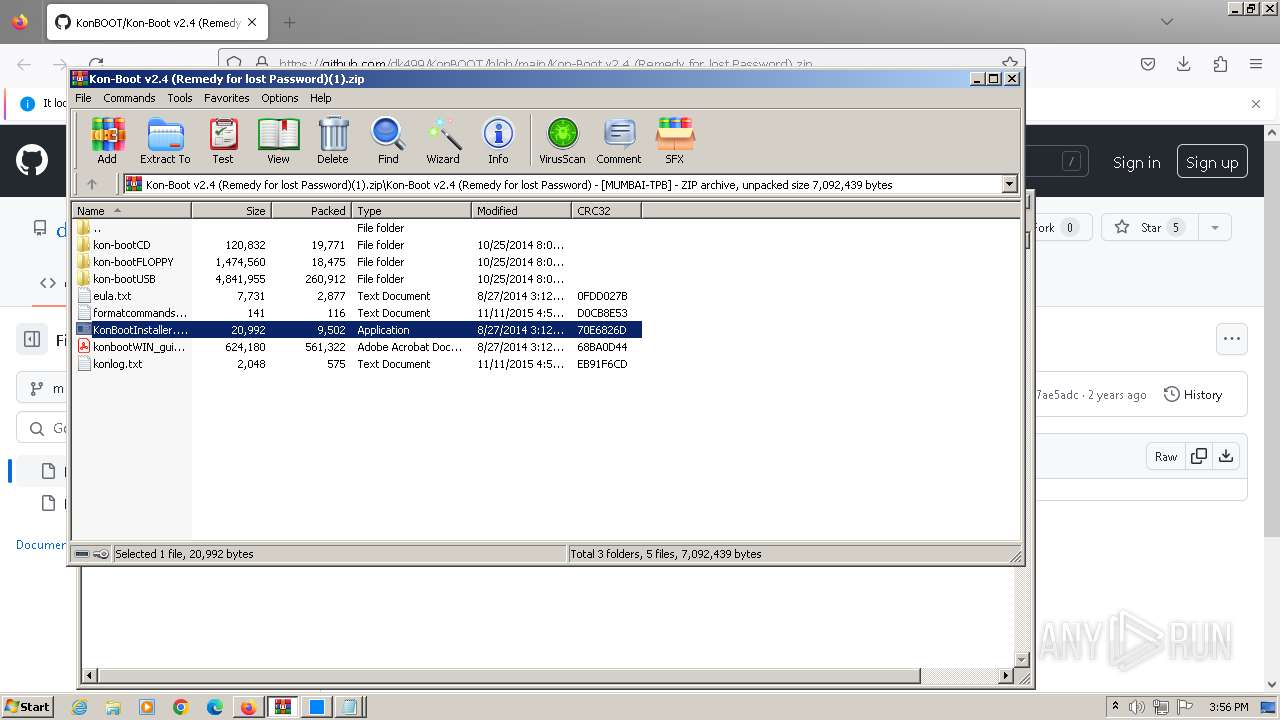Select the kon-bootUSB folder
Image resolution: width=1280 pixels, height=720 pixels.
(x=357, y=279)
